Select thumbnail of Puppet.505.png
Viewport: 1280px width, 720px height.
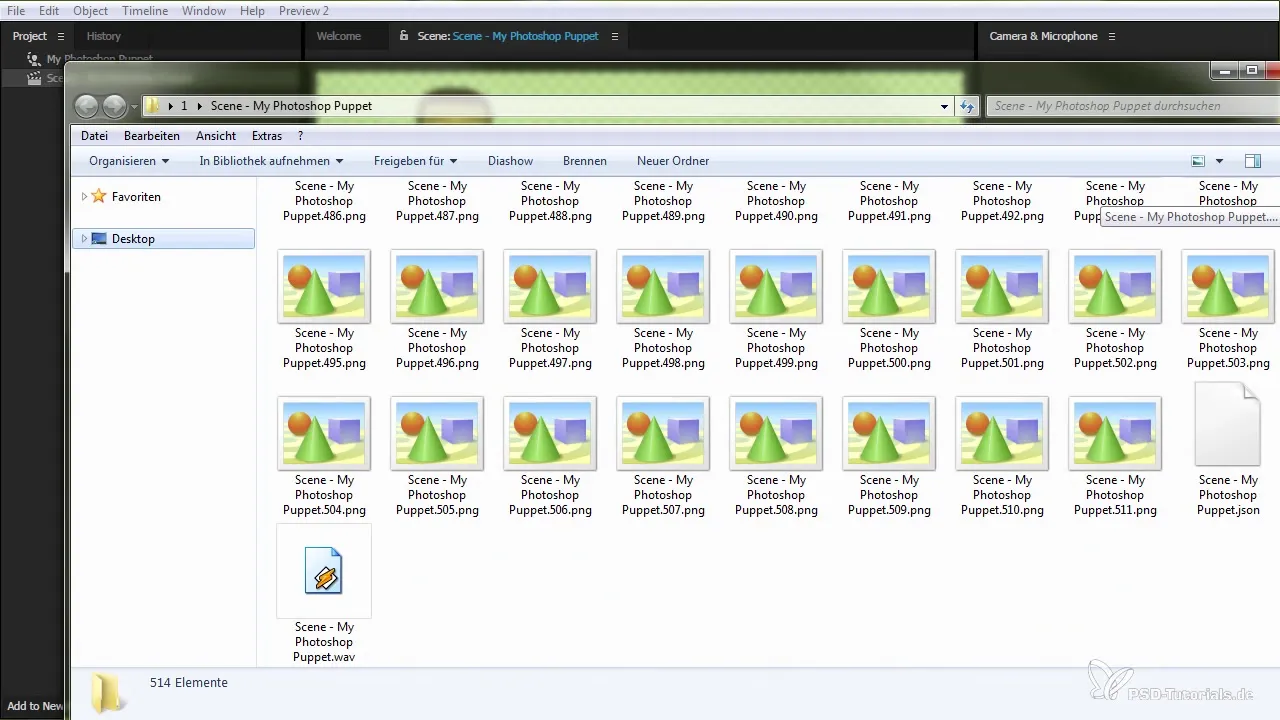click(x=437, y=433)
